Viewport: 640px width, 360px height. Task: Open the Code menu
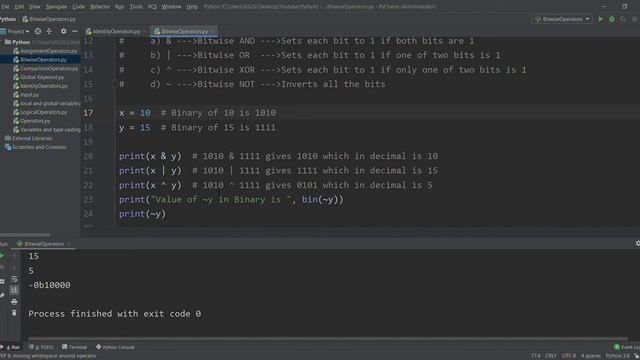[78, 7]
